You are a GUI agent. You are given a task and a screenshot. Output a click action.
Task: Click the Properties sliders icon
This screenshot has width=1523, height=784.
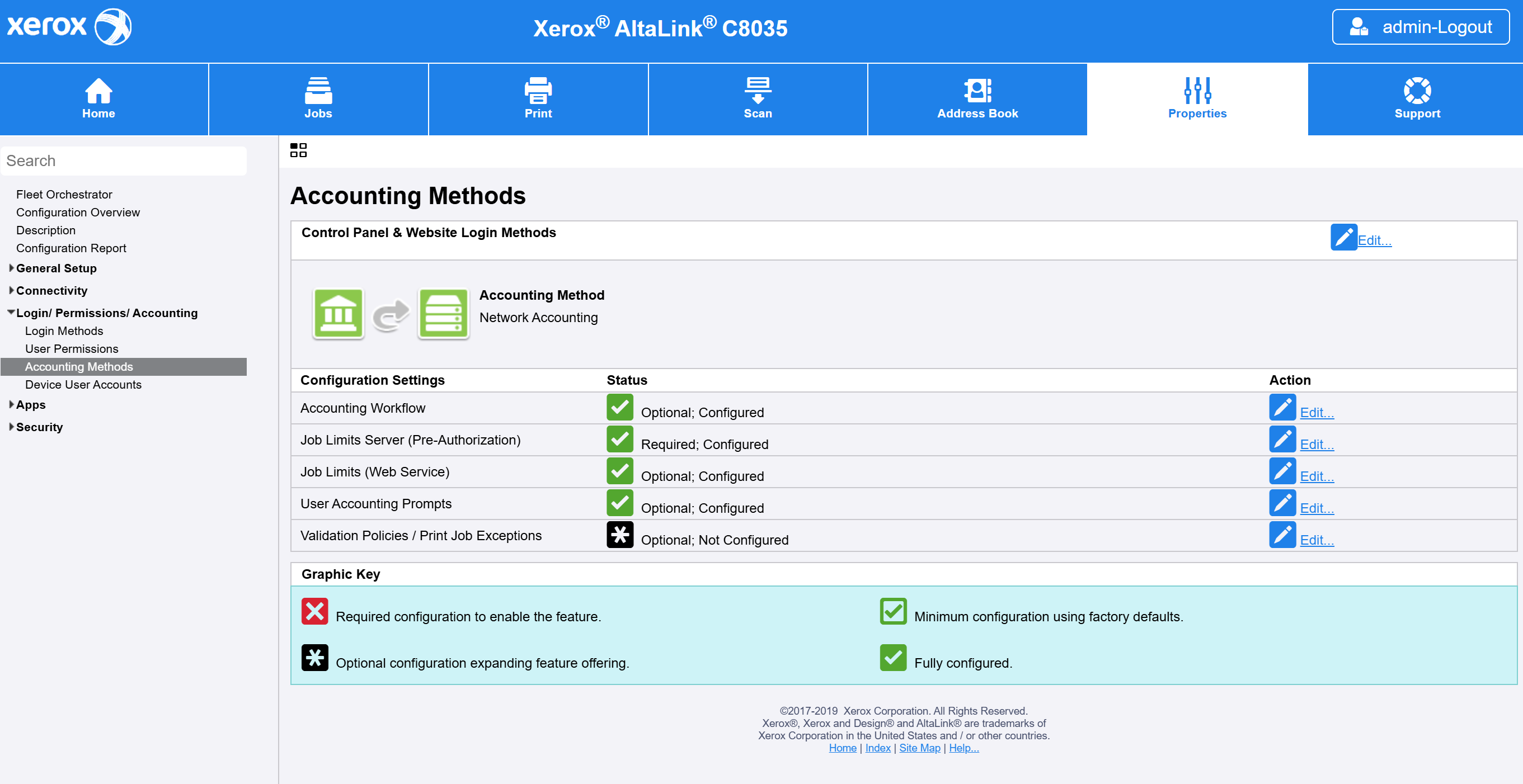click(x=1198, y=91)
